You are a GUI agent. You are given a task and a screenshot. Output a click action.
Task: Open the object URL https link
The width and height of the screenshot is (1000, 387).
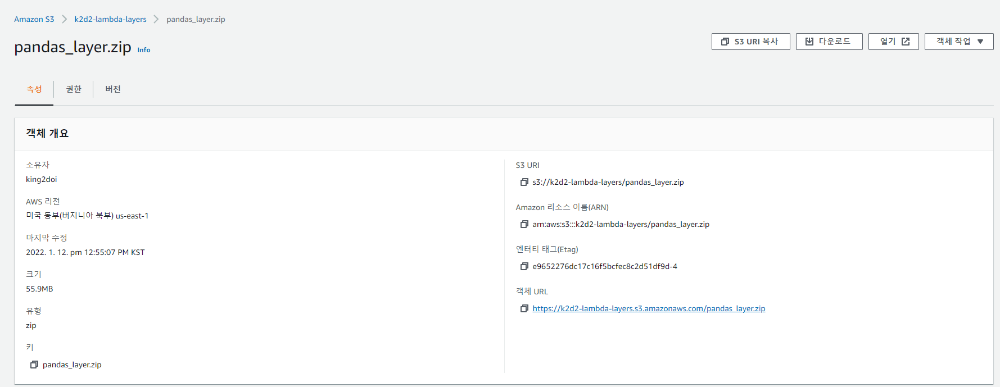click(x=649, y=309)
